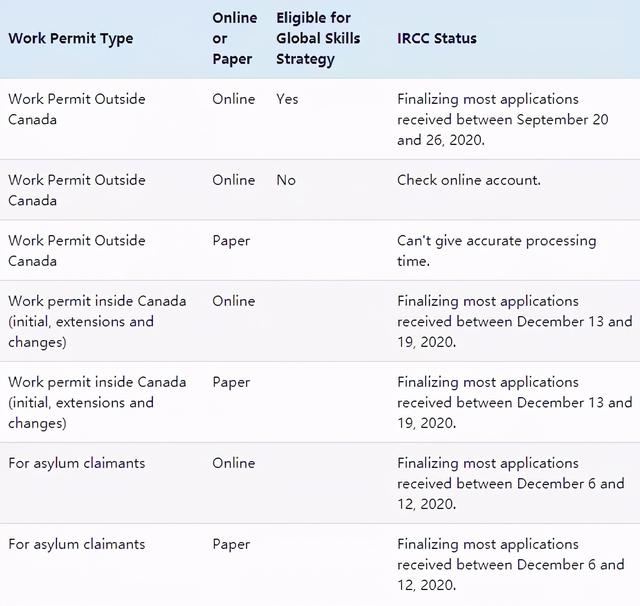Click "Paper" in the work permit inside Canada row
Viewport: 640px width, 606px height.
click(x=231, y=382)
